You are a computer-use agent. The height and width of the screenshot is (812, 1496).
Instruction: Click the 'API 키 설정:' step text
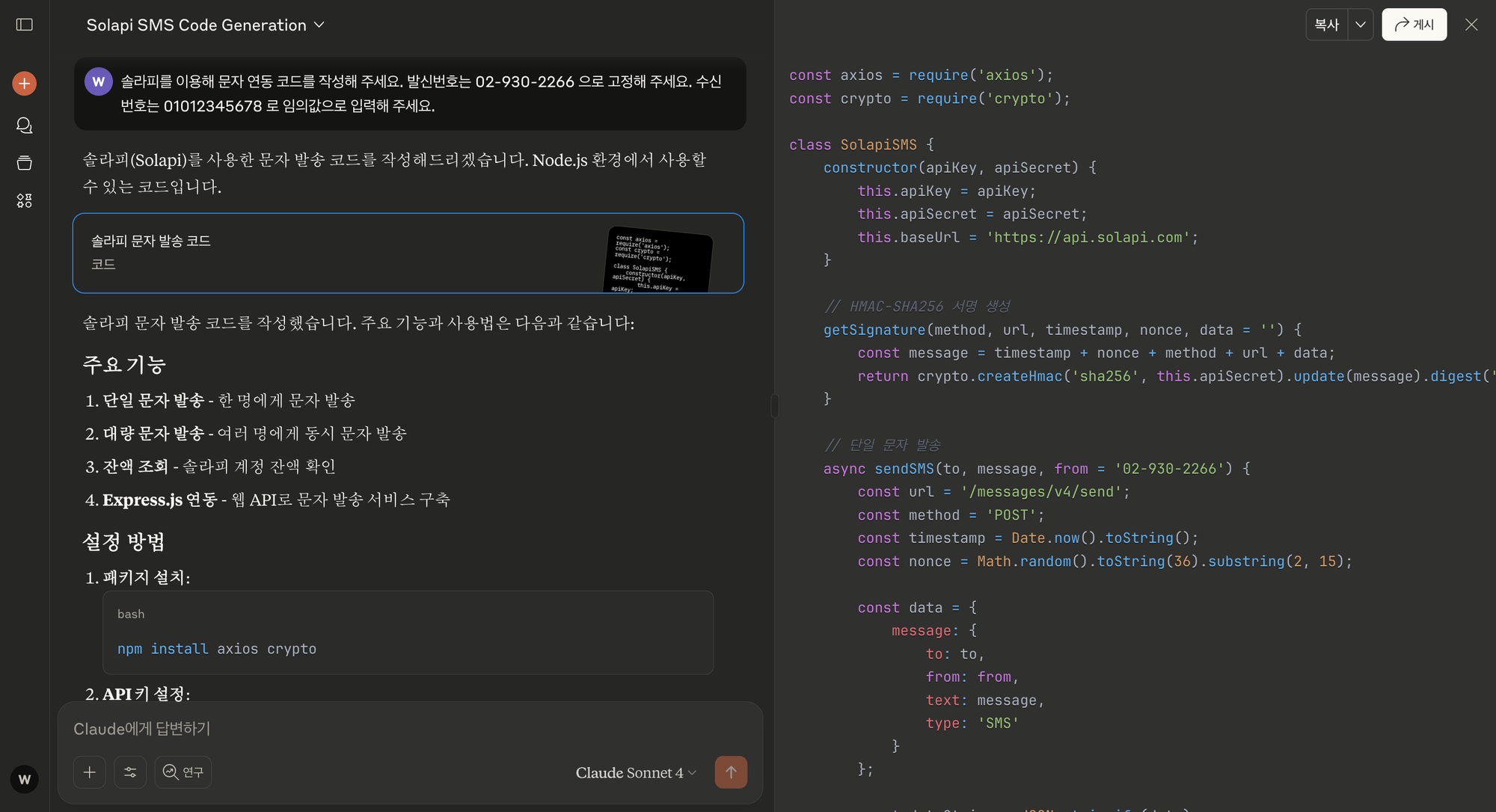[x=147, y=695]
